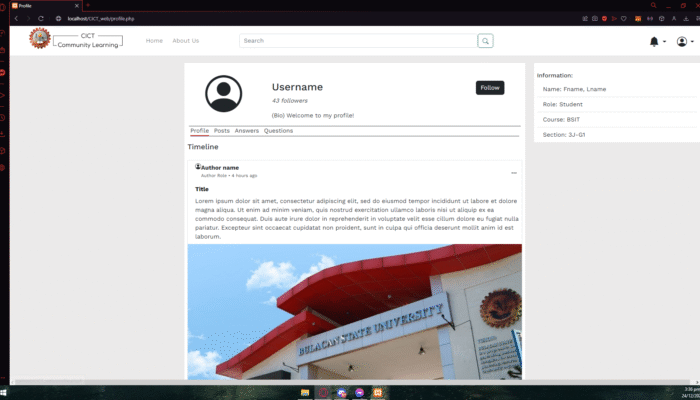Click the horizontal scrollbar at page bottom
700x400 pixels.
pos(354,382)
